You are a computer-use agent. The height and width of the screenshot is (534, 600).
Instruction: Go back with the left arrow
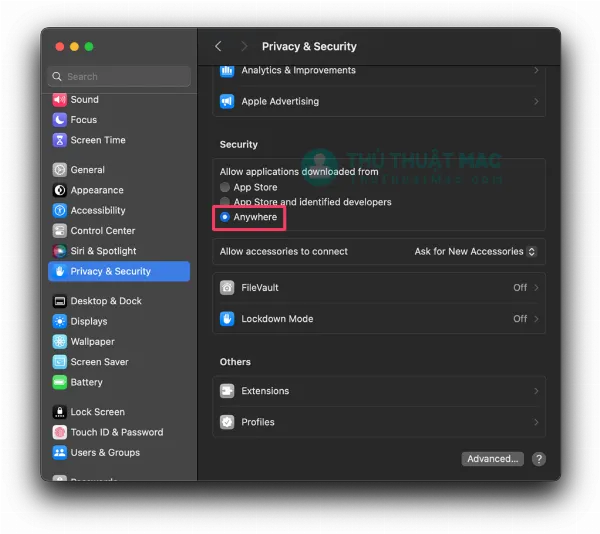[218, 46]
